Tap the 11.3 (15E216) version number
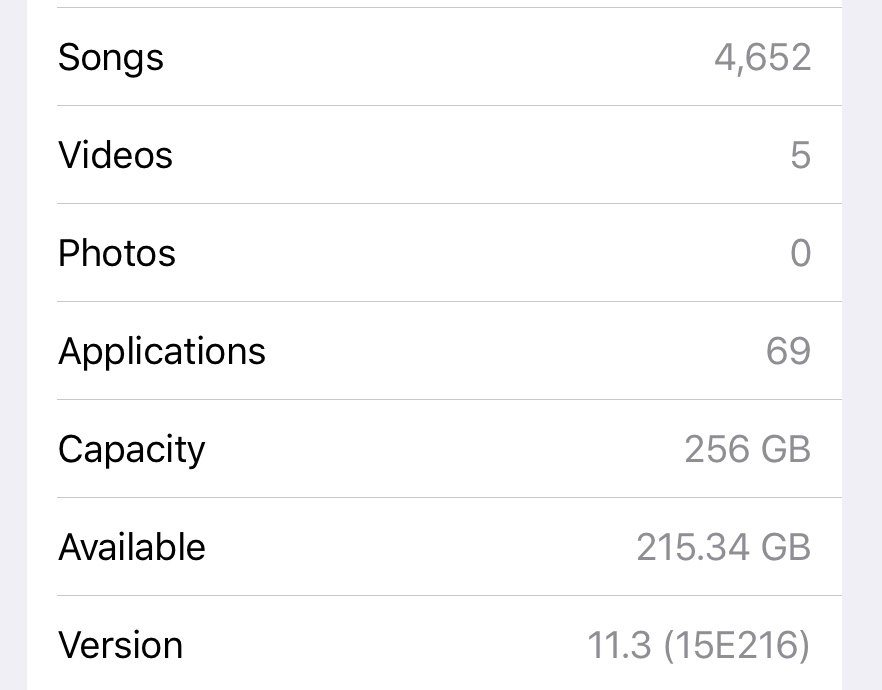This screenshot has width=882, height=690. pyautogui.click(x=699, y=645)
